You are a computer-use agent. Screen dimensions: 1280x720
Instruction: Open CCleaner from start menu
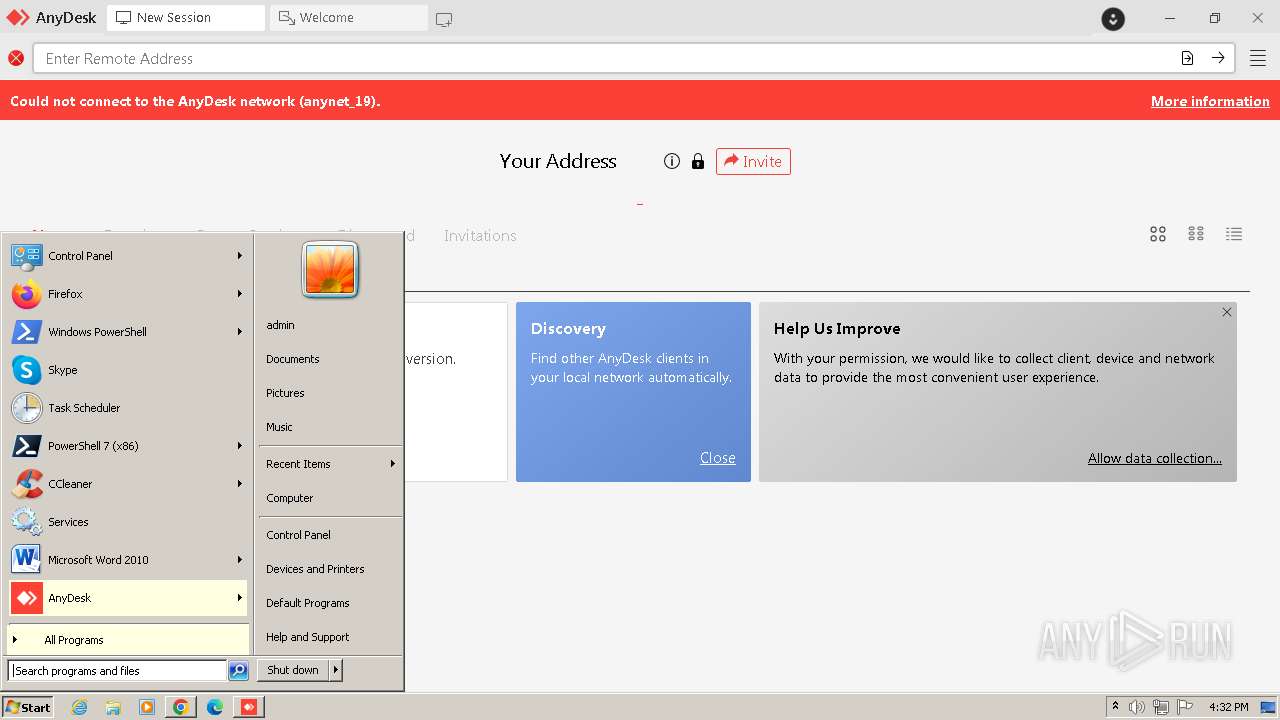click(128, 484)
